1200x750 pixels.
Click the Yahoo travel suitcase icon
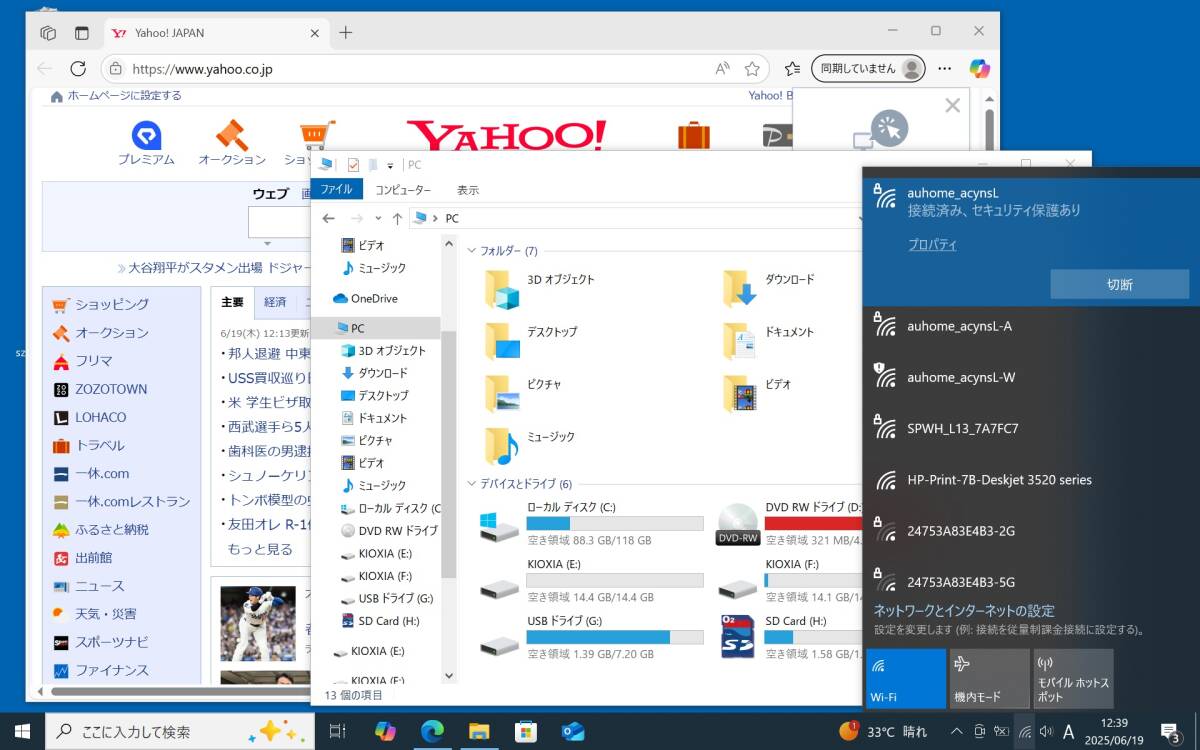[693, 136]
